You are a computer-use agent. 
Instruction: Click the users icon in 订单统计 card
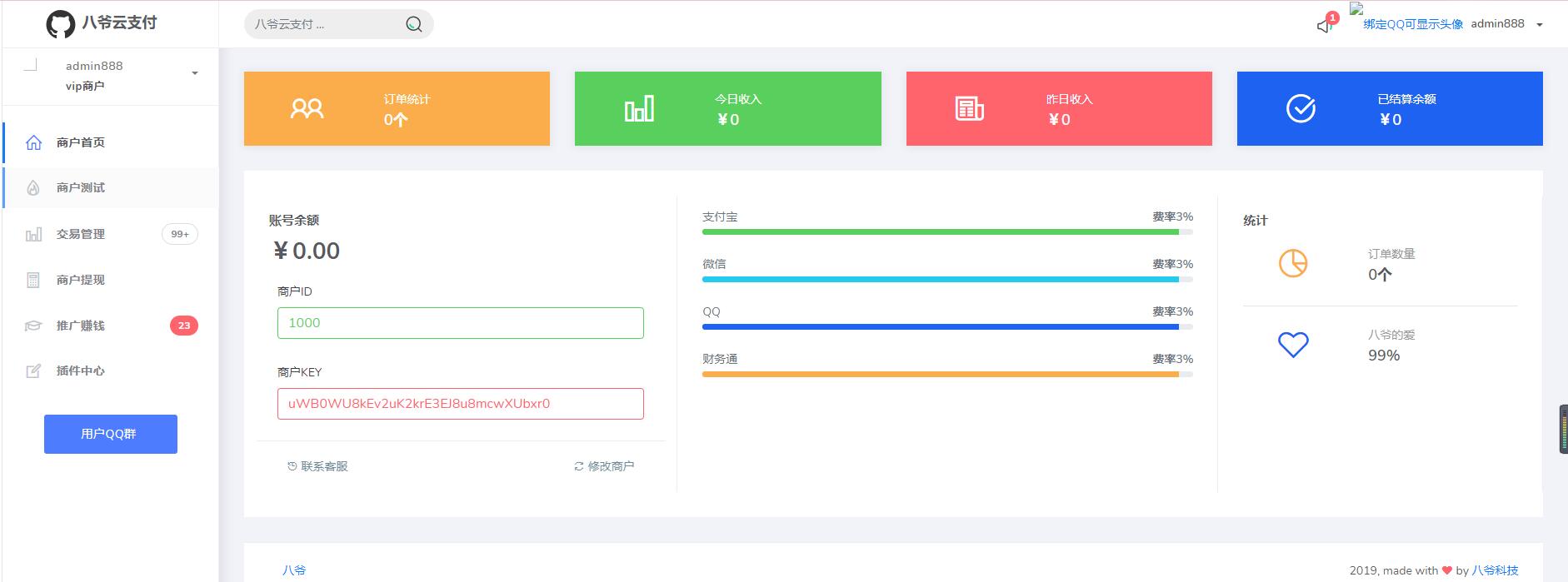pos(307,108)
